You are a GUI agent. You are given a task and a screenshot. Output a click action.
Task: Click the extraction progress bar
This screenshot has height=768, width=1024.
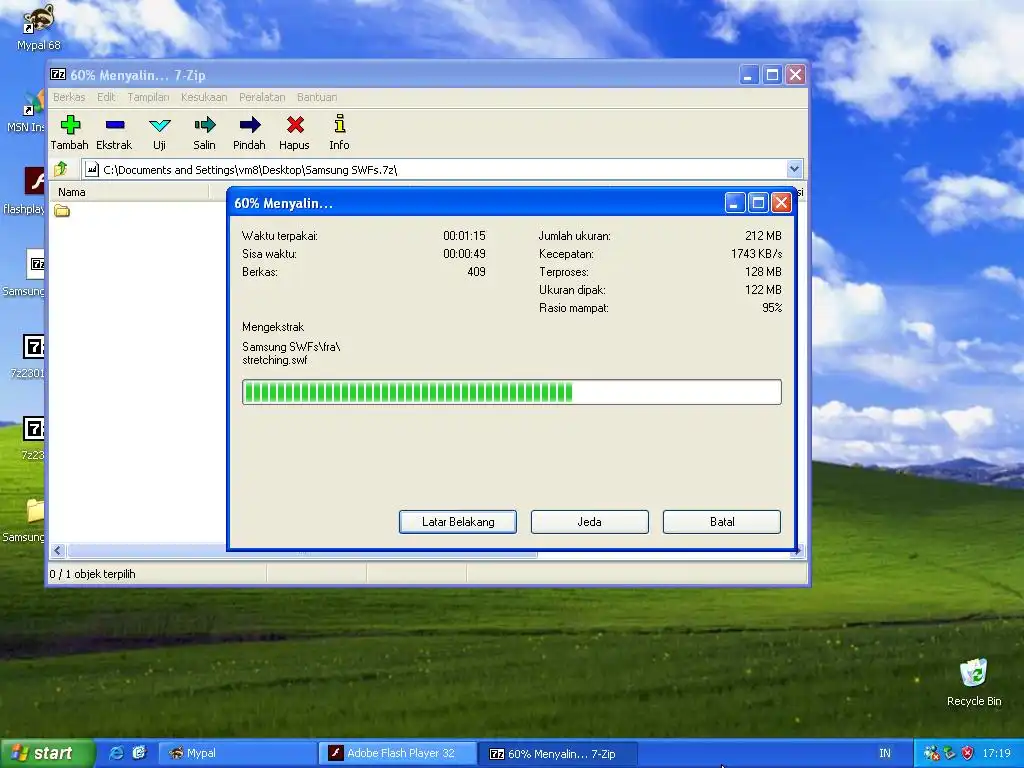tap(511, 392)
